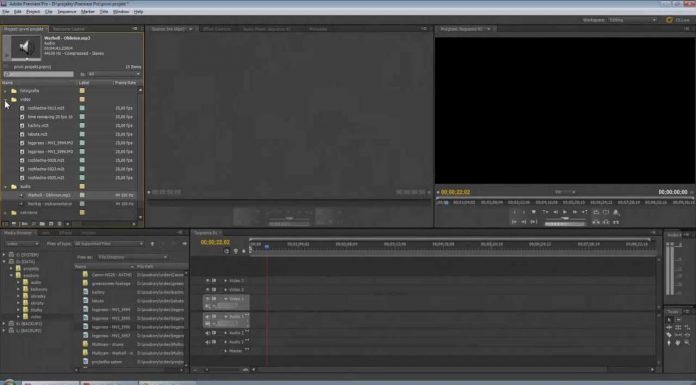The image size is (696, 385).
Task: Go to In point in Program monitor
Action: (x=514, y=222)
